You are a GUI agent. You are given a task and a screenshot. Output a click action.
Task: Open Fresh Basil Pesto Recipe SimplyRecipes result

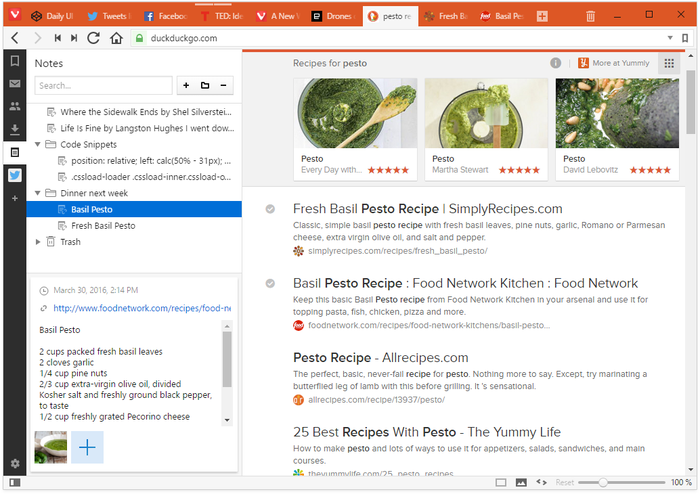[x=427, y=208]
